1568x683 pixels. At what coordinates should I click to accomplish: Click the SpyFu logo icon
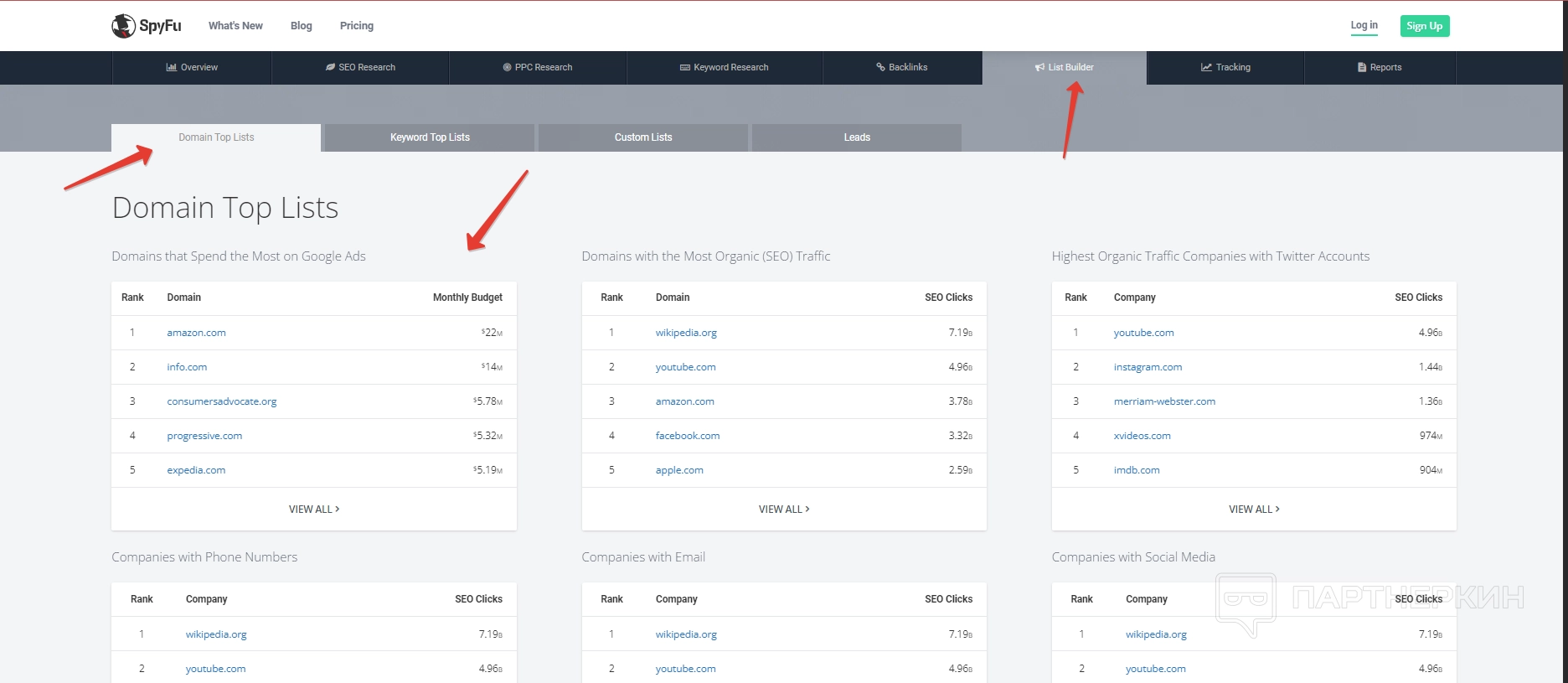124,26
